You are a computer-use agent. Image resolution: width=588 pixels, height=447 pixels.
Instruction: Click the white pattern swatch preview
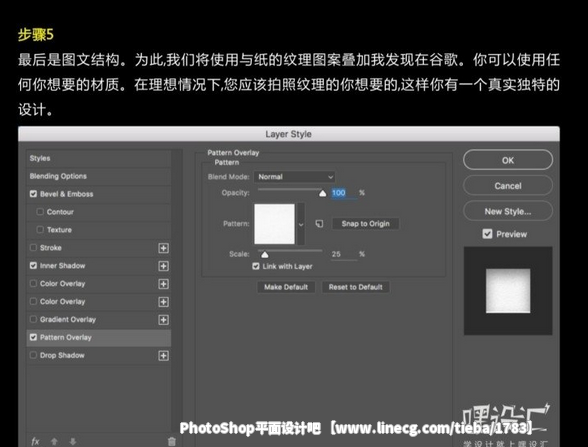point(274,224)
